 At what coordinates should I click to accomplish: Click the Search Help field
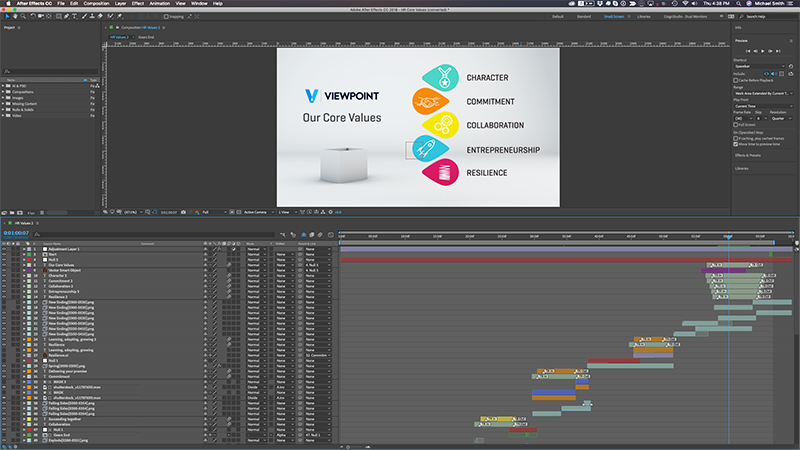click(x=768, y=16)
